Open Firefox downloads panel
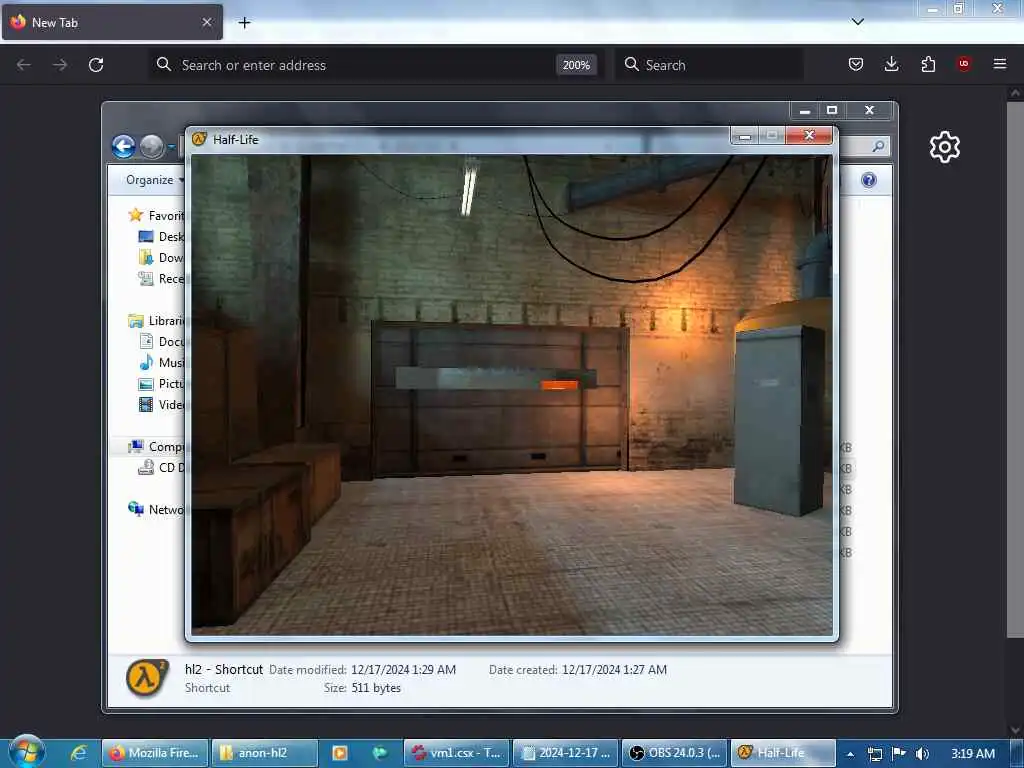1024x768 pixels. (891, 64)
